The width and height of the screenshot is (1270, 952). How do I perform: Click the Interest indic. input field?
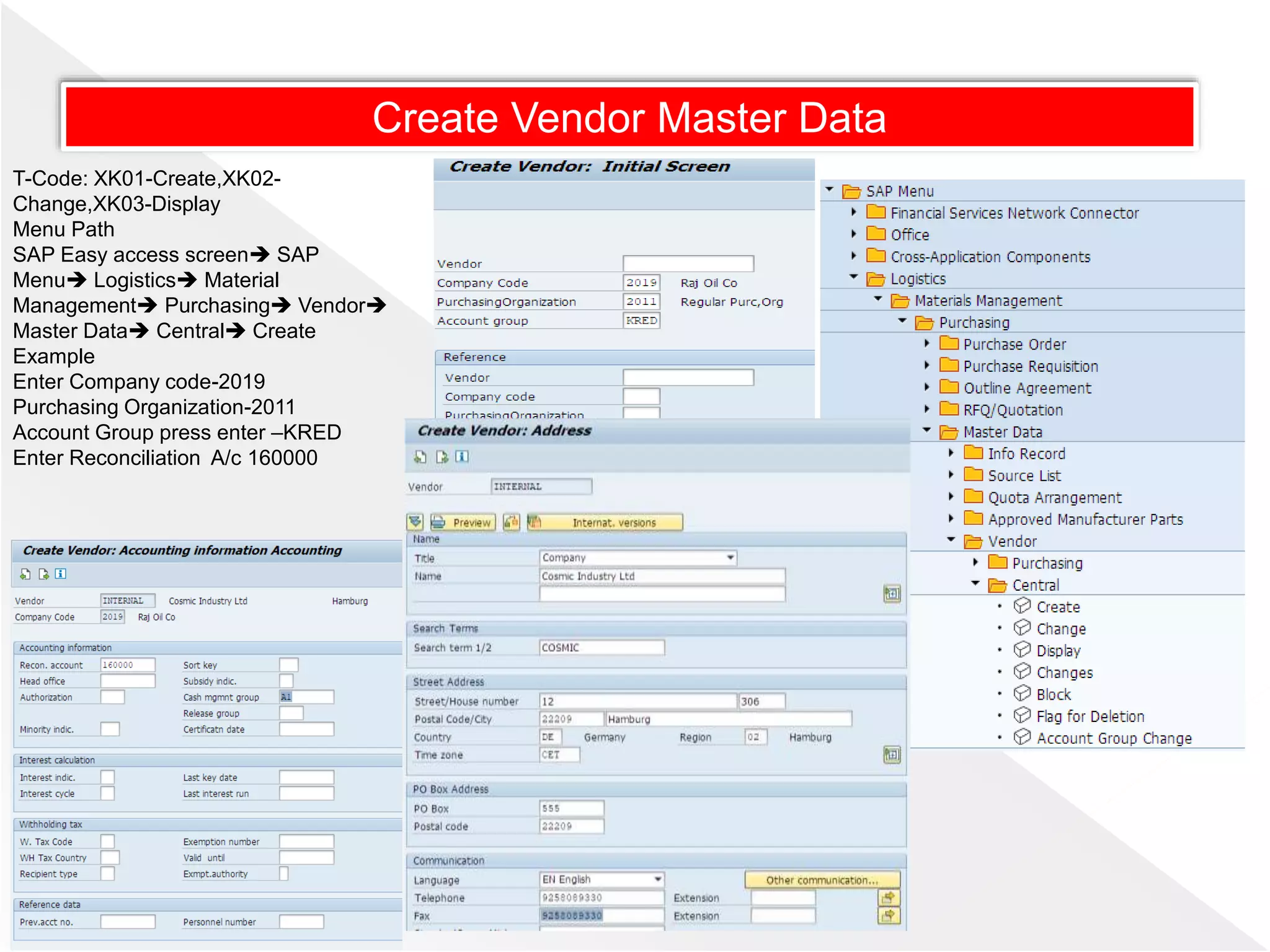point(107,777)
